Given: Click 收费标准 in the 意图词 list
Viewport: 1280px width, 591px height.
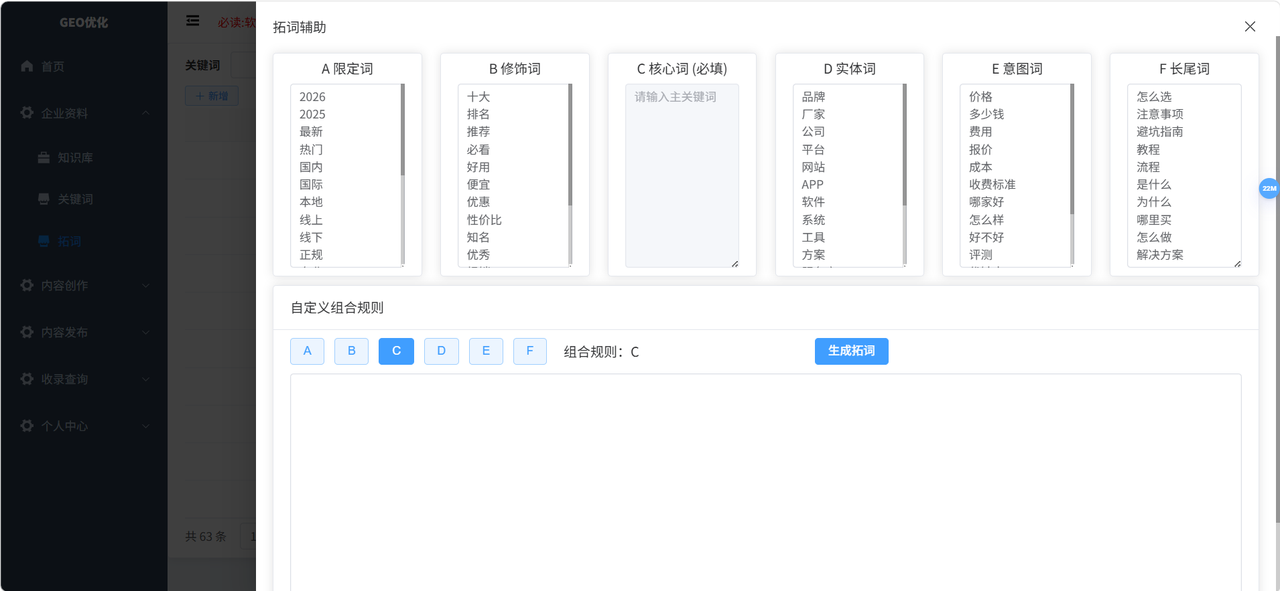Looking at the screenshot, I should 992,185.
